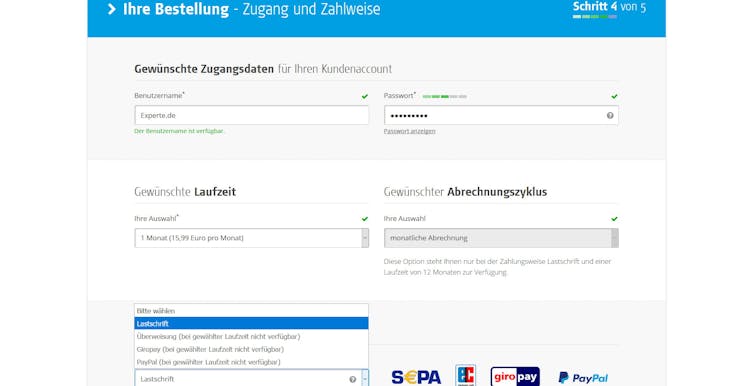Viewport: 750px width, 386px height.
Task: Click the payment method help icon
Action: [x=353, y=379]
